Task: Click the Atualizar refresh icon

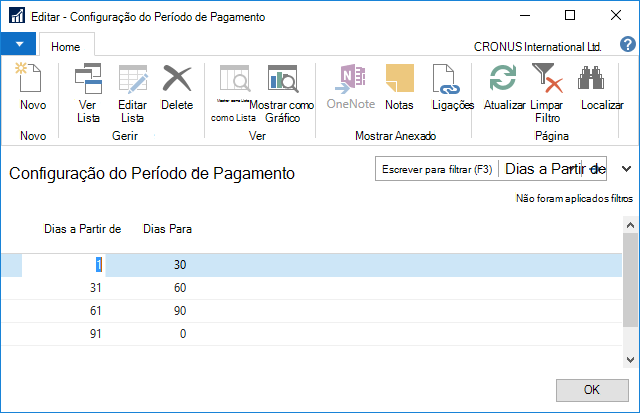Action: (503, 78)
